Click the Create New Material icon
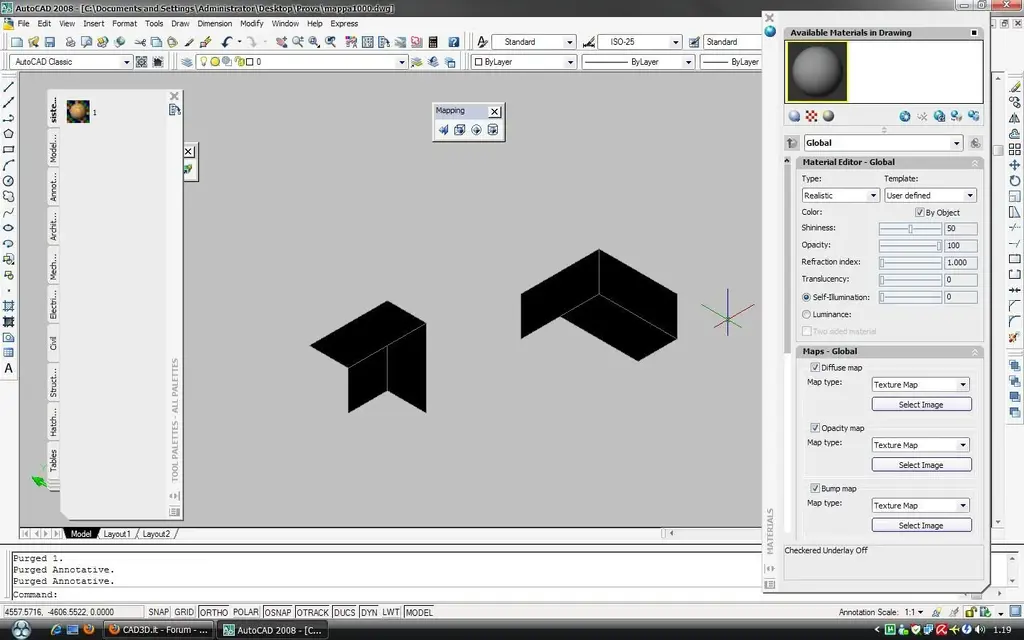Image resolution: width=1024 pixels, height=640 pixels. [904, 116]
